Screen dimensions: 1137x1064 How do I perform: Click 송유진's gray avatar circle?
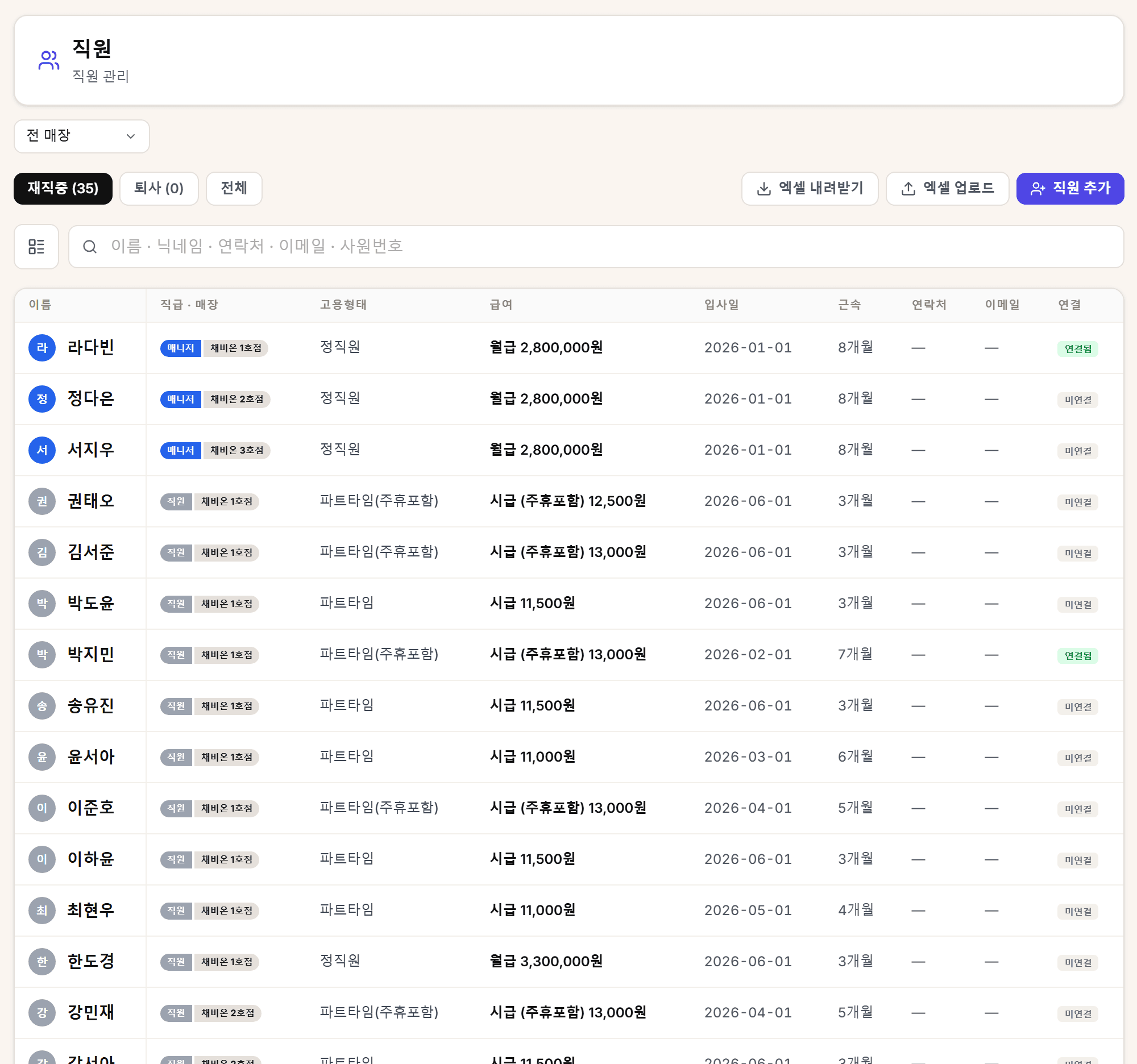[x=42, y=706]
